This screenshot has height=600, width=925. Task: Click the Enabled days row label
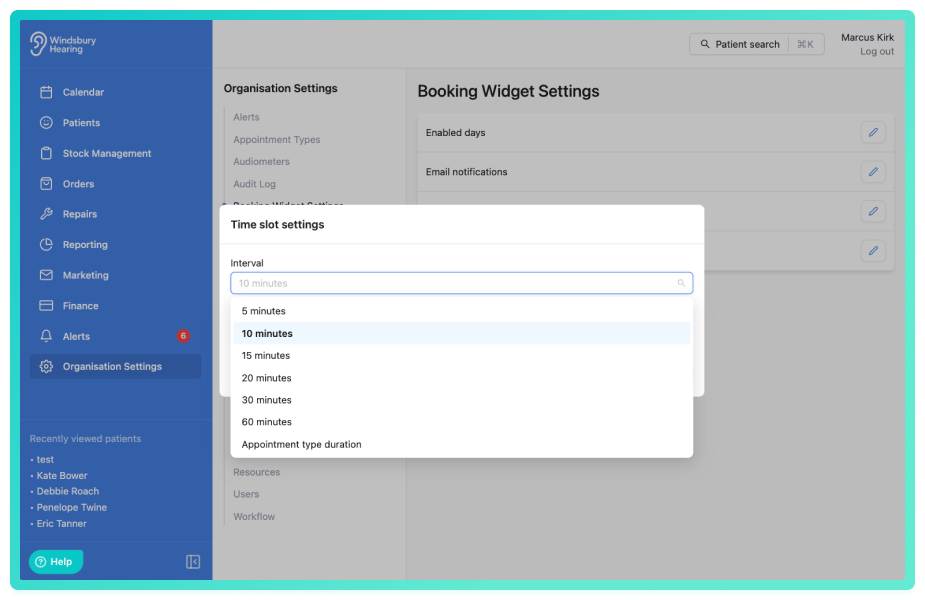tap(455, 133)
